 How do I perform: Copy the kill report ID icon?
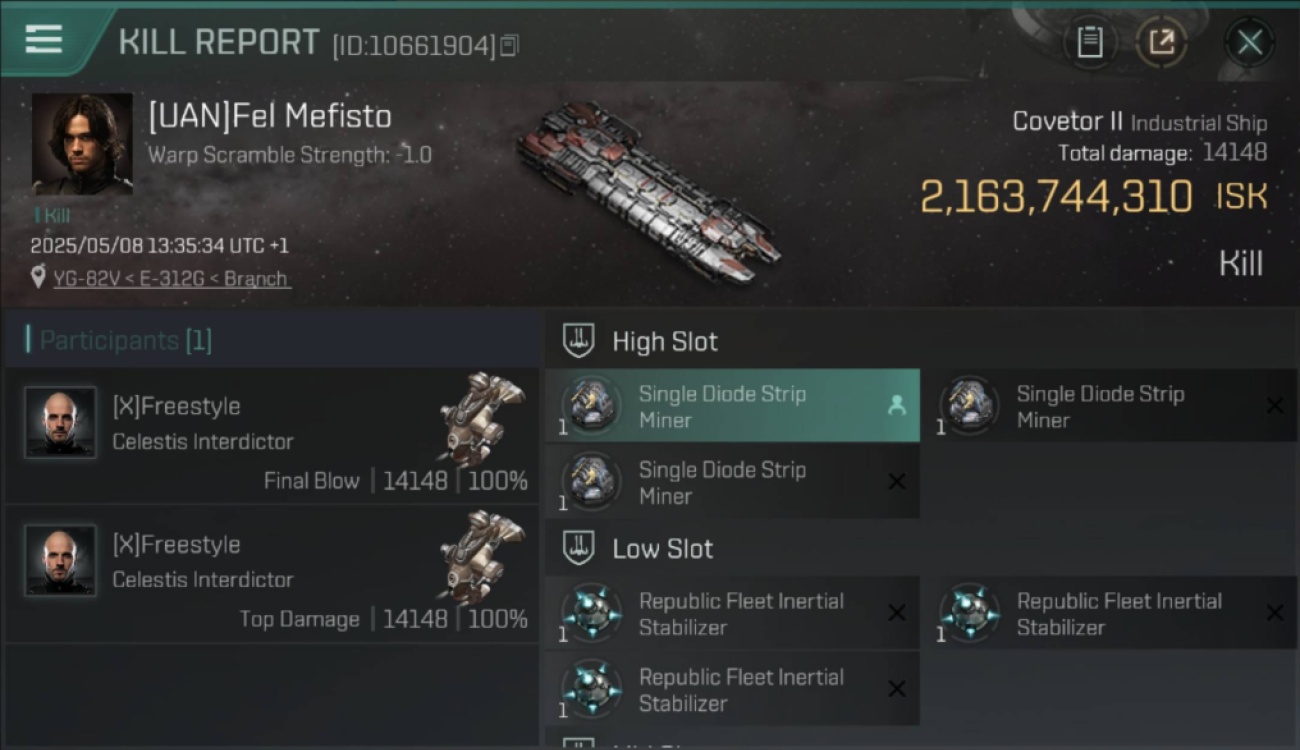[510, 45]
